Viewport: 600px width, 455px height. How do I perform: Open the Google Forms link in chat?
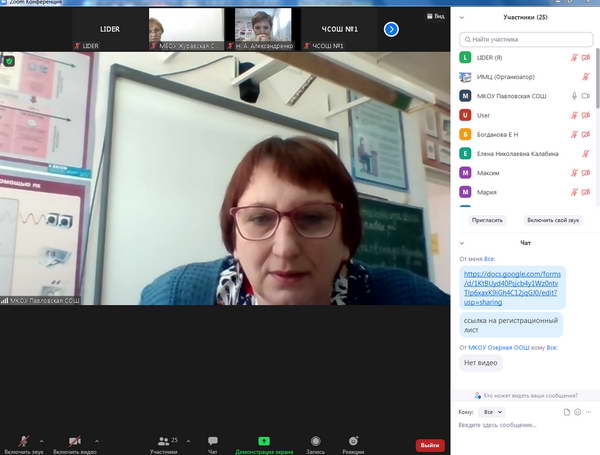click(x=512, y=288)
